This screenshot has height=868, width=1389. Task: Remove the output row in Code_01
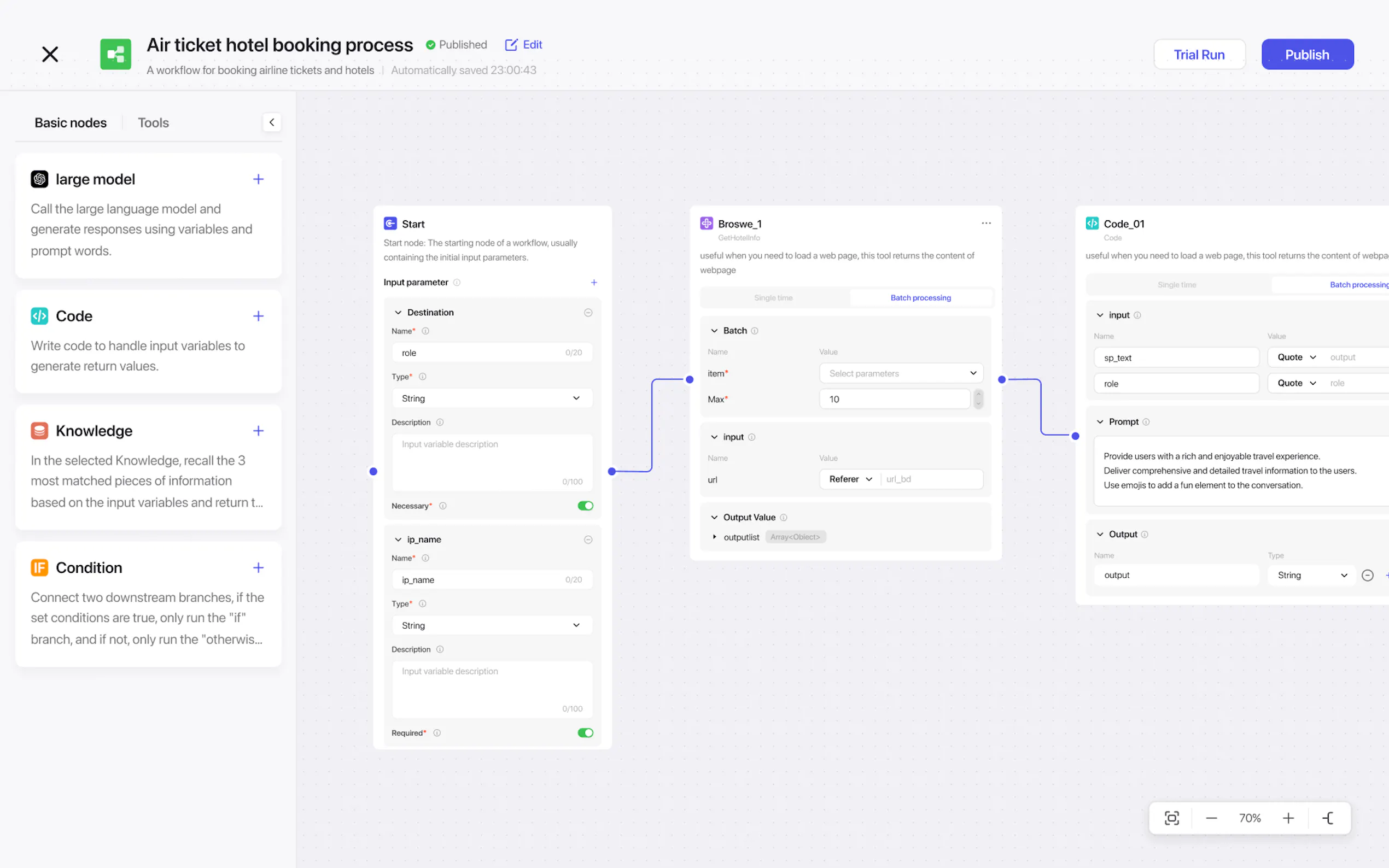pyautogui.click(x=1367, y=575)
